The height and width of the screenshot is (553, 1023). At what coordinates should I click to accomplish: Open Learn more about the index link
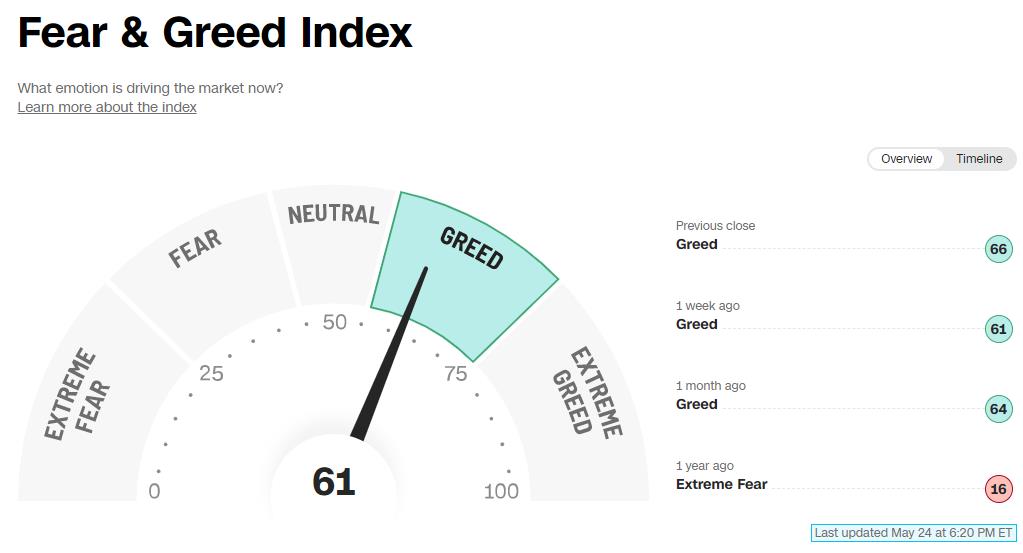click(107, 107)
